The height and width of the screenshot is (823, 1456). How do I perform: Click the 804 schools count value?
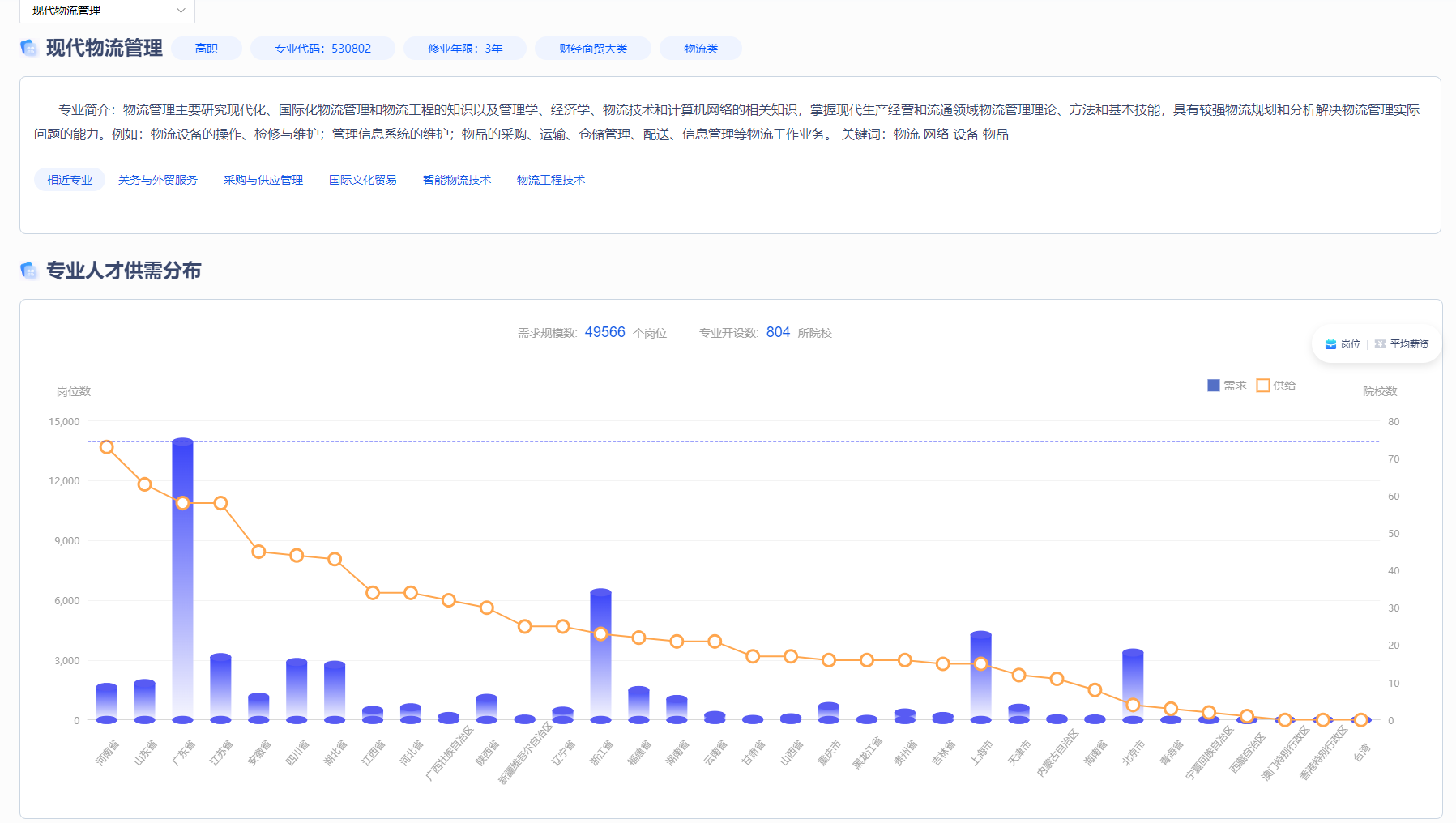click(778, 332)
